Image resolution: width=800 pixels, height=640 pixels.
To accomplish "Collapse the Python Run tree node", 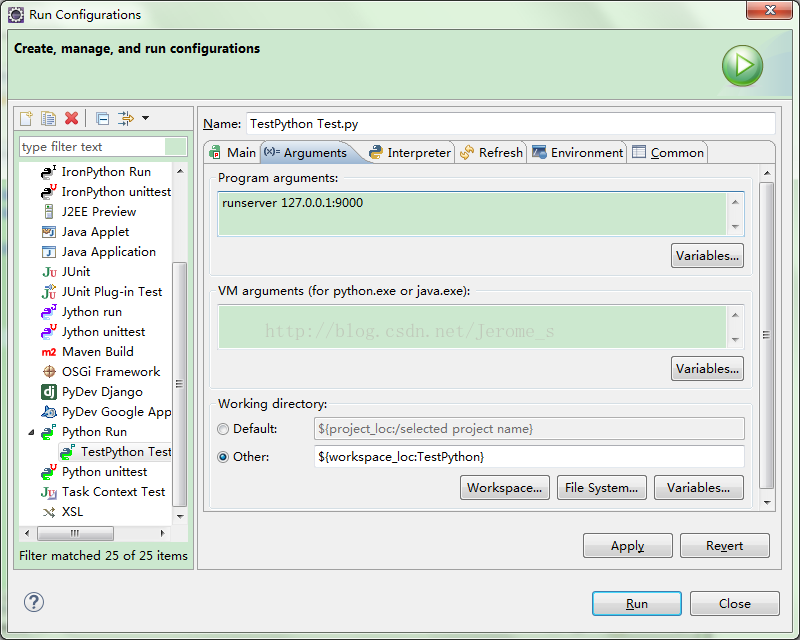I will tap(31, 432).
